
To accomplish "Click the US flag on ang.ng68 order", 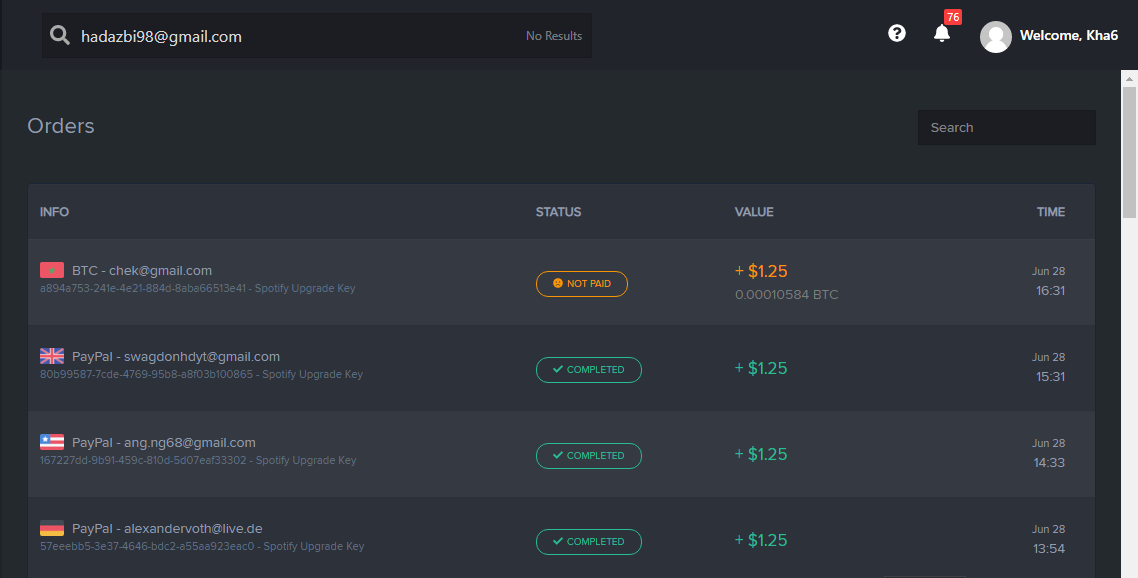I will [x=52, y=441].
